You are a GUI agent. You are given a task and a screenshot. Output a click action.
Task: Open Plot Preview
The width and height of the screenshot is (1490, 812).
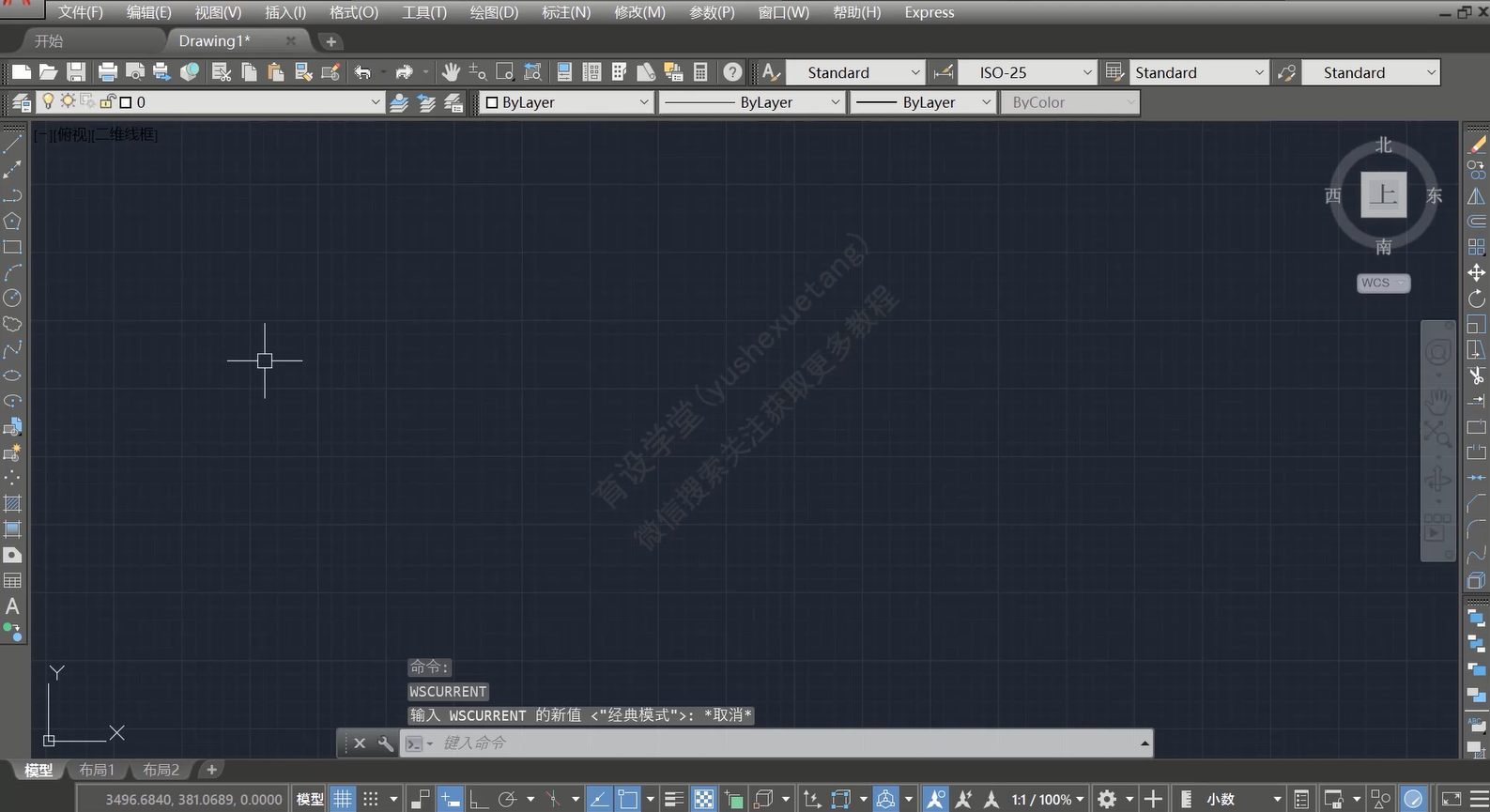click(x=135, y=72)
